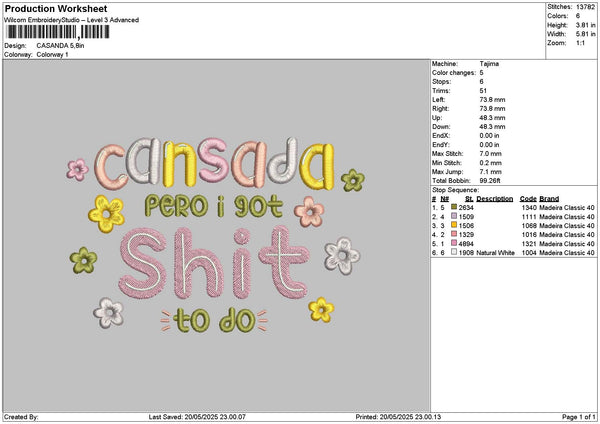
Task: Click the EndY: label
Action: 441,145
